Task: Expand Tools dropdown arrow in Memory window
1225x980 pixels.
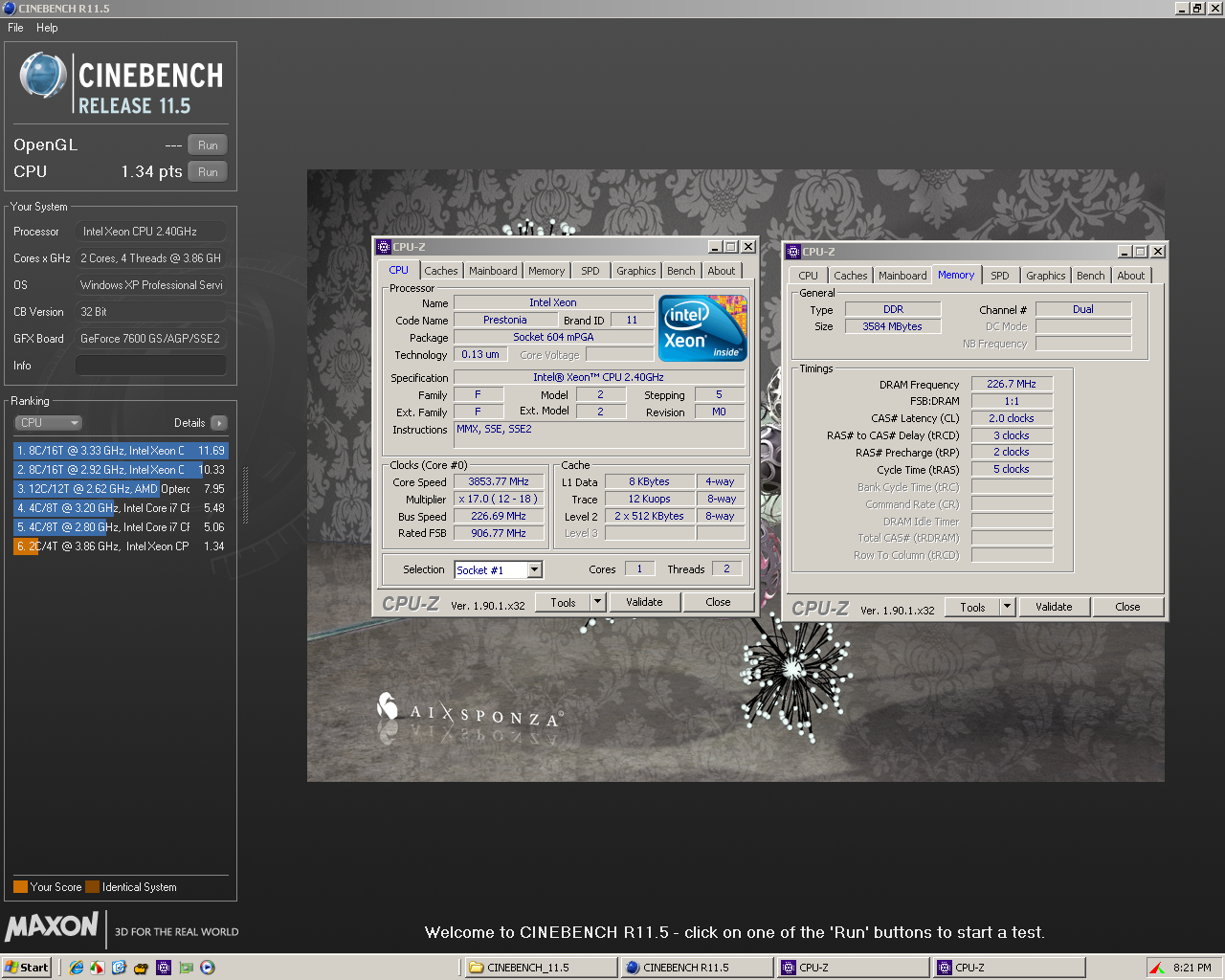Action: pyautogui.click(x=1008, y=607)
